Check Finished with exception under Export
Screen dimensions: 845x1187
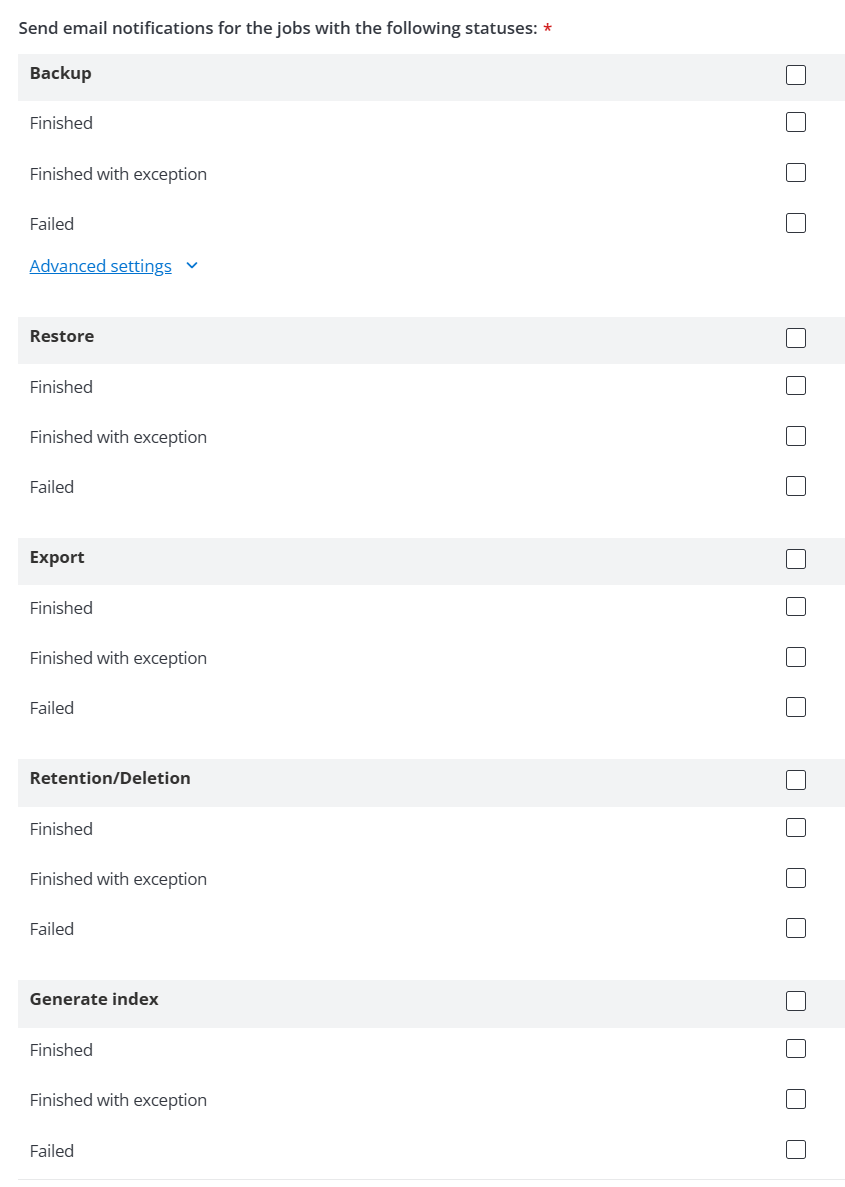[795, 657]
